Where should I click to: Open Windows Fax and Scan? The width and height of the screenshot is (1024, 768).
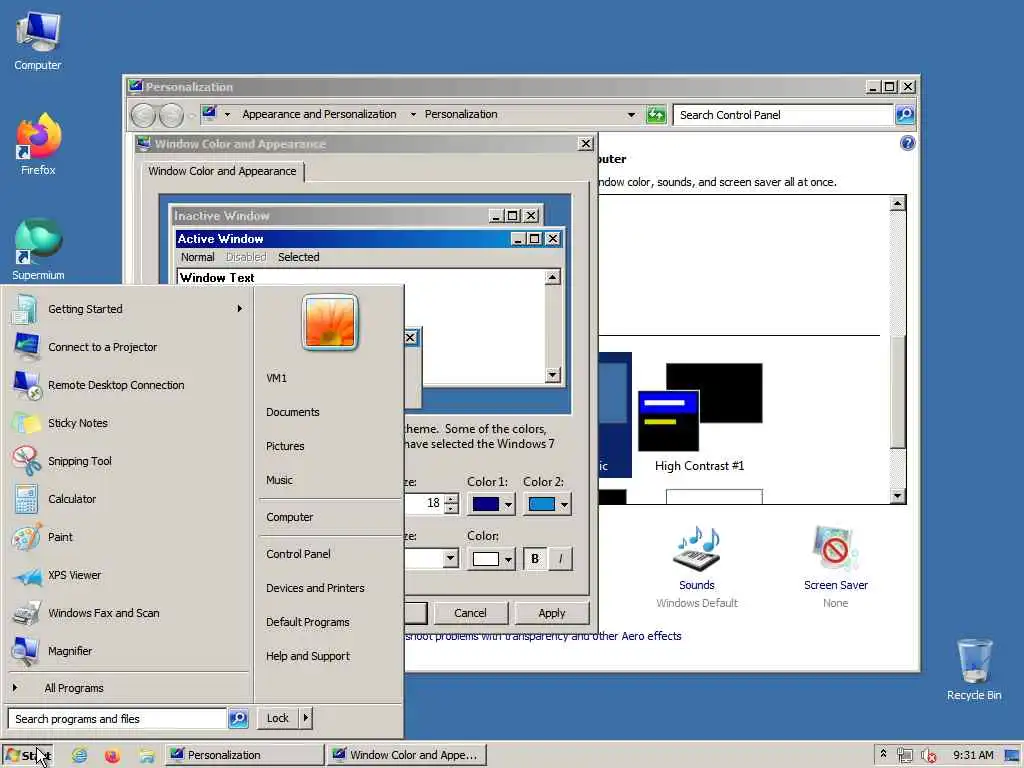tap(85, 613)
